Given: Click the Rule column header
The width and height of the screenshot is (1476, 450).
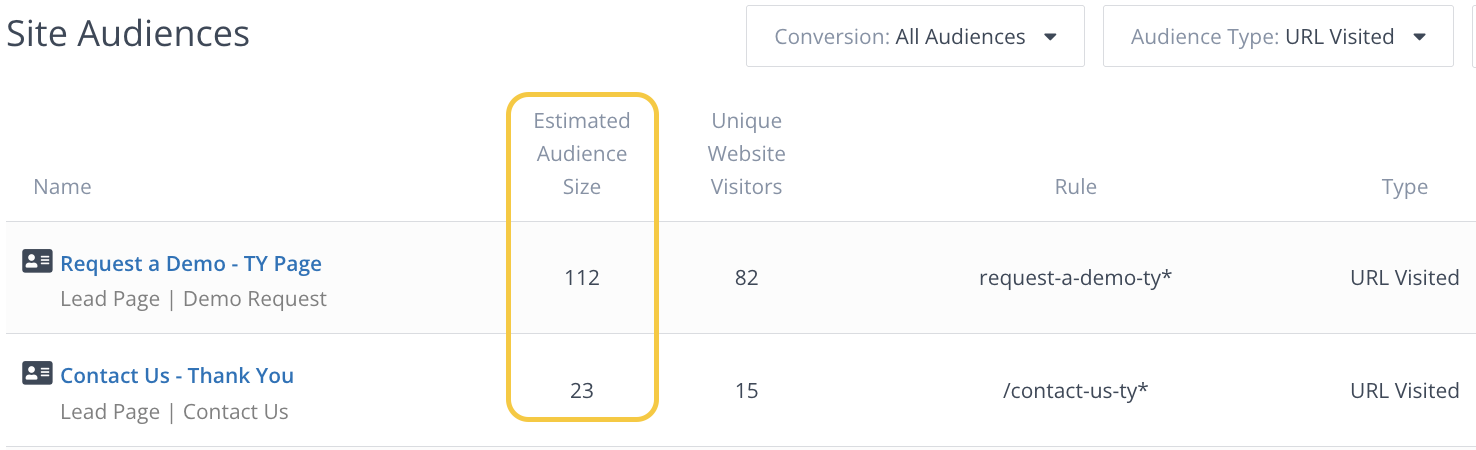Looking at the screenshot, I should point(1075,187).
